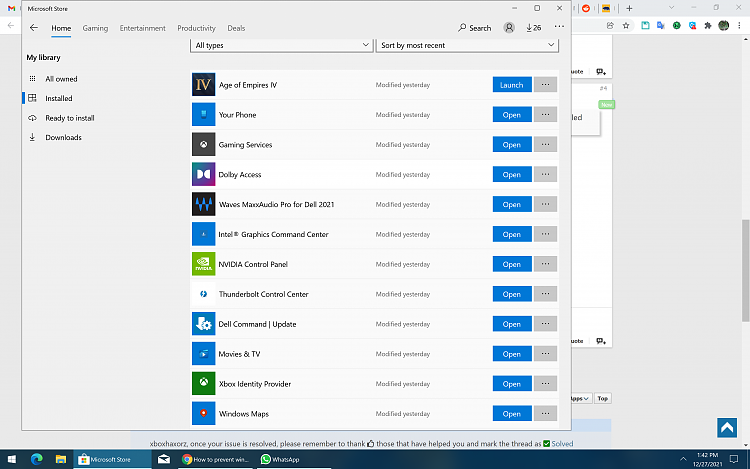Viewport: 750px width, 469px height.
Task: Click the Solved link in forum page
Action: (562, 444)
